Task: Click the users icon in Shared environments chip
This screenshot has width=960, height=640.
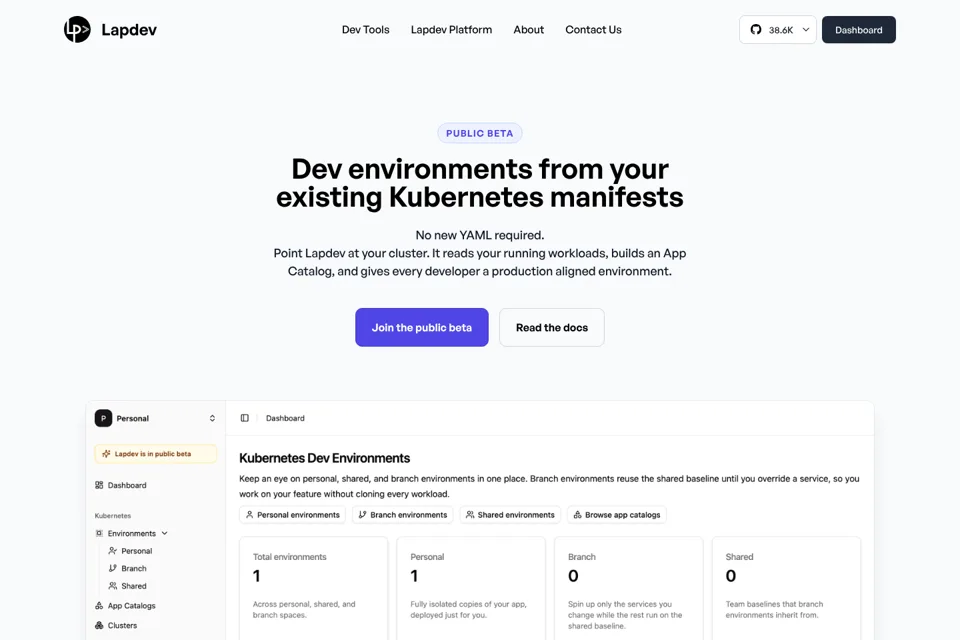Action: point(470,515)
